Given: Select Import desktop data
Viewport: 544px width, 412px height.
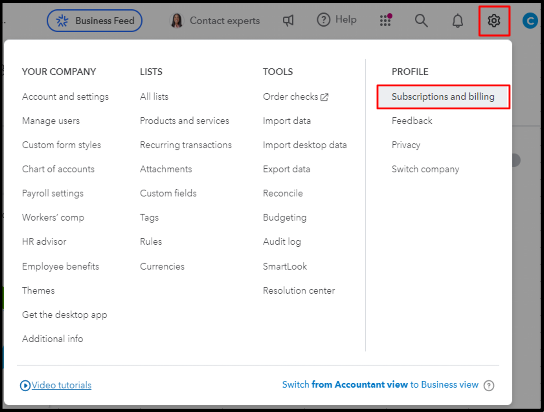Looking at the screenshot, I should pos(305,145).
